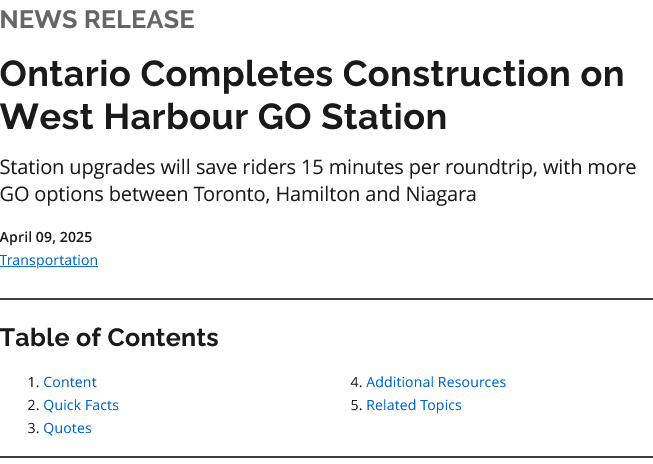Click list number 5 beside Related Topics
This screenshot has height=464, width=653.
tap(355, 405)
